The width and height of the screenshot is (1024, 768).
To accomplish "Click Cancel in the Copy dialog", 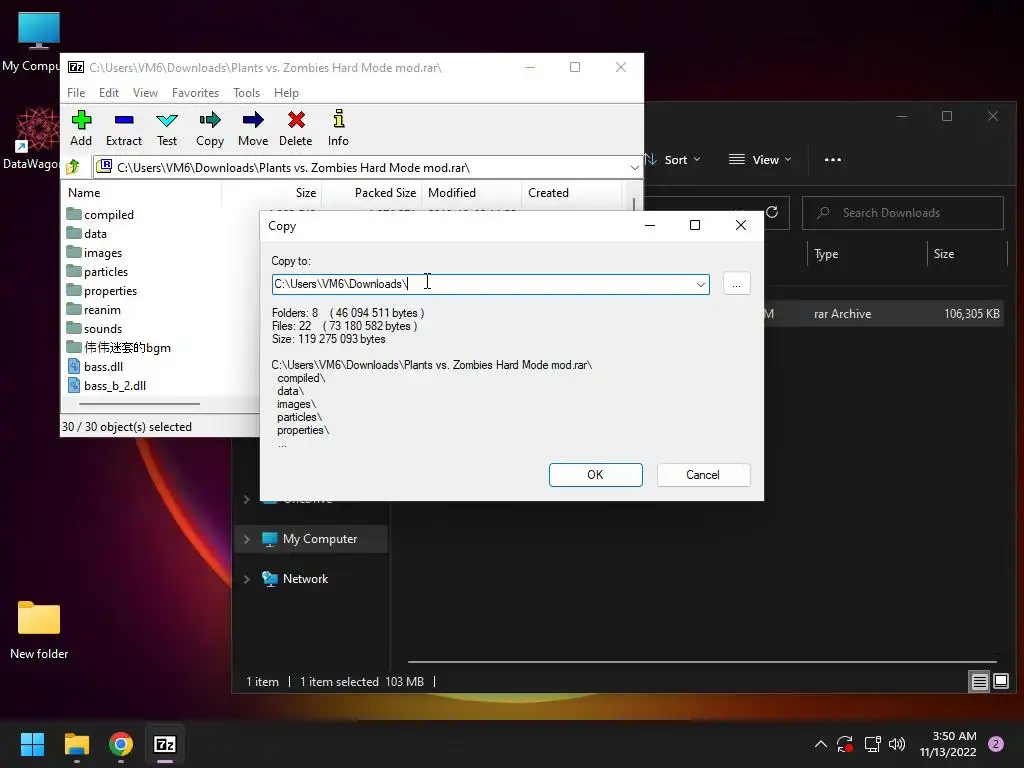I will (703, 475).
